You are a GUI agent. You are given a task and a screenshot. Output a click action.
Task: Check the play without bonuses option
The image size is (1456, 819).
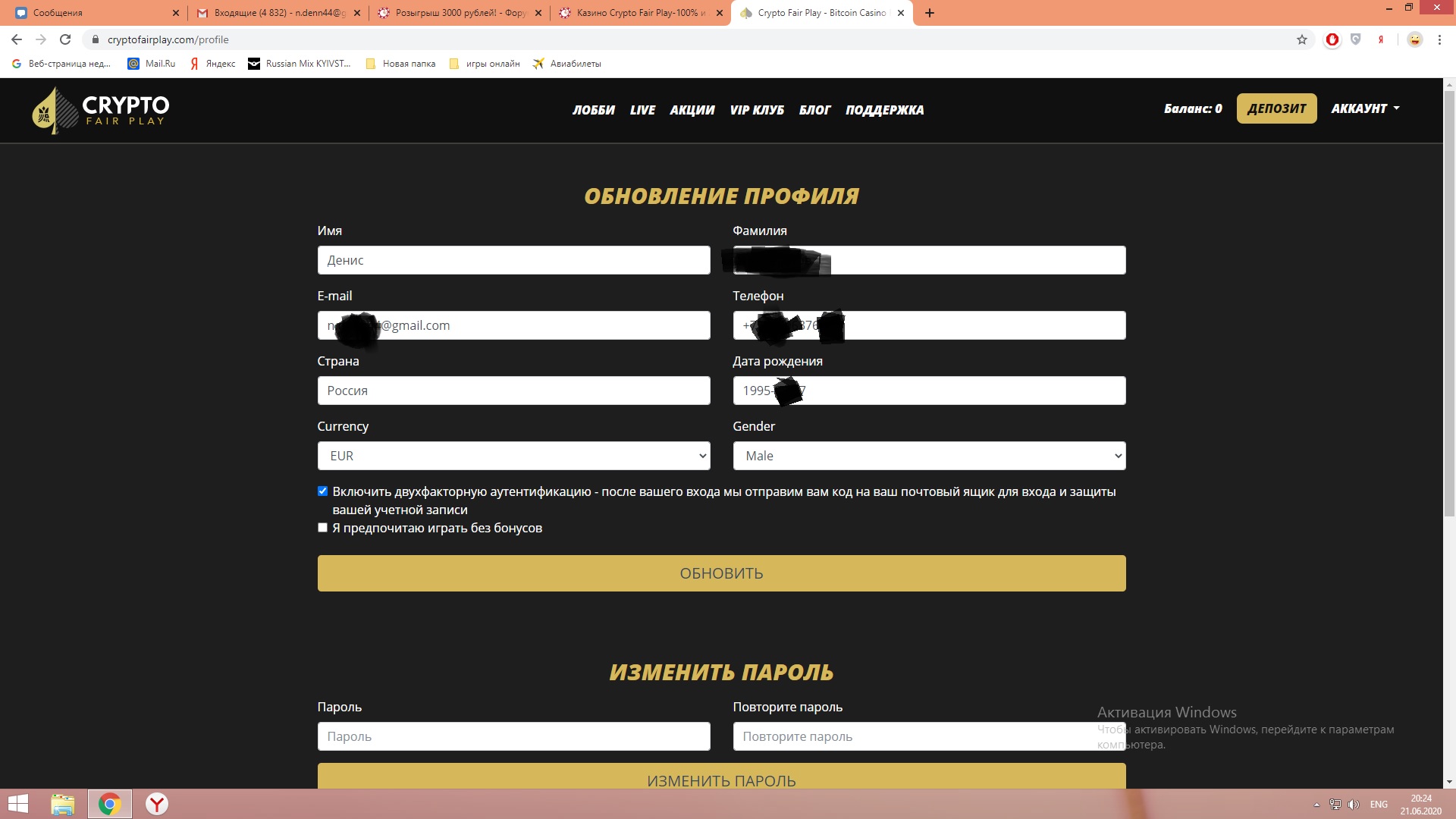click(322, 528)
